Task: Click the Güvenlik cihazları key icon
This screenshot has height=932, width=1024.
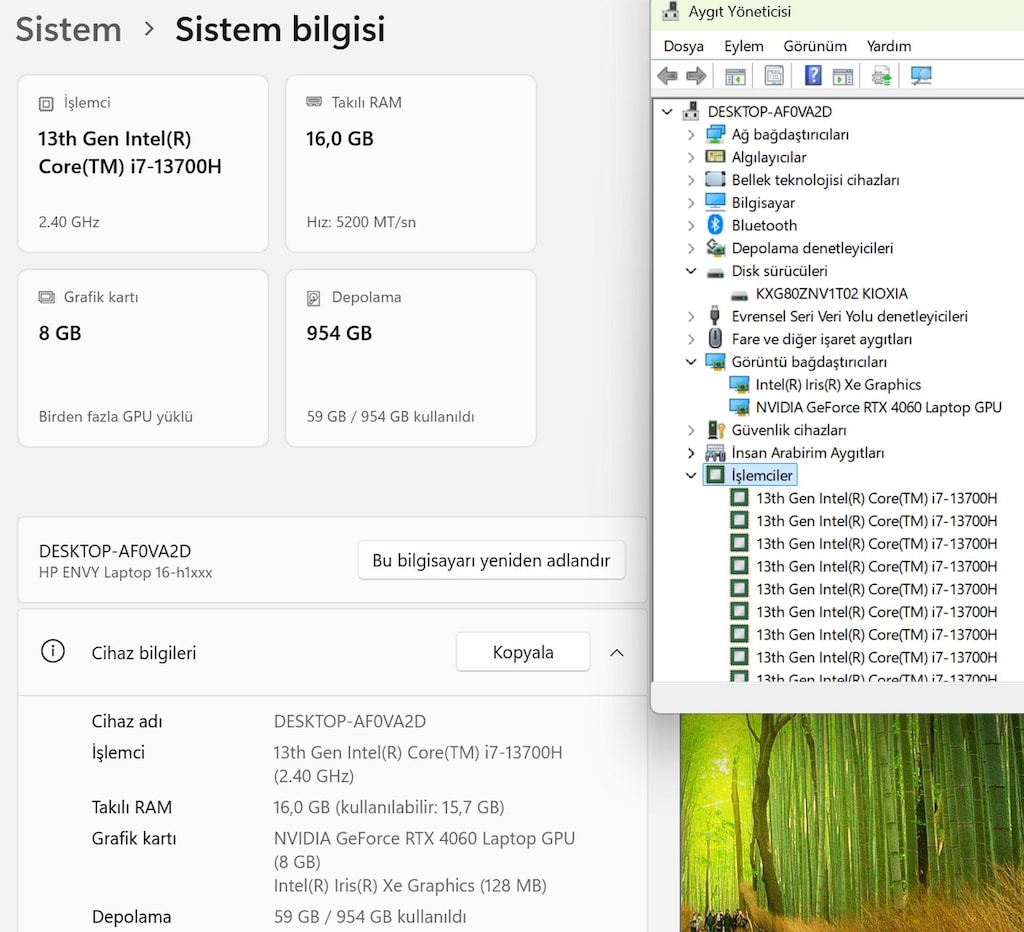Action: click(716, 430)
